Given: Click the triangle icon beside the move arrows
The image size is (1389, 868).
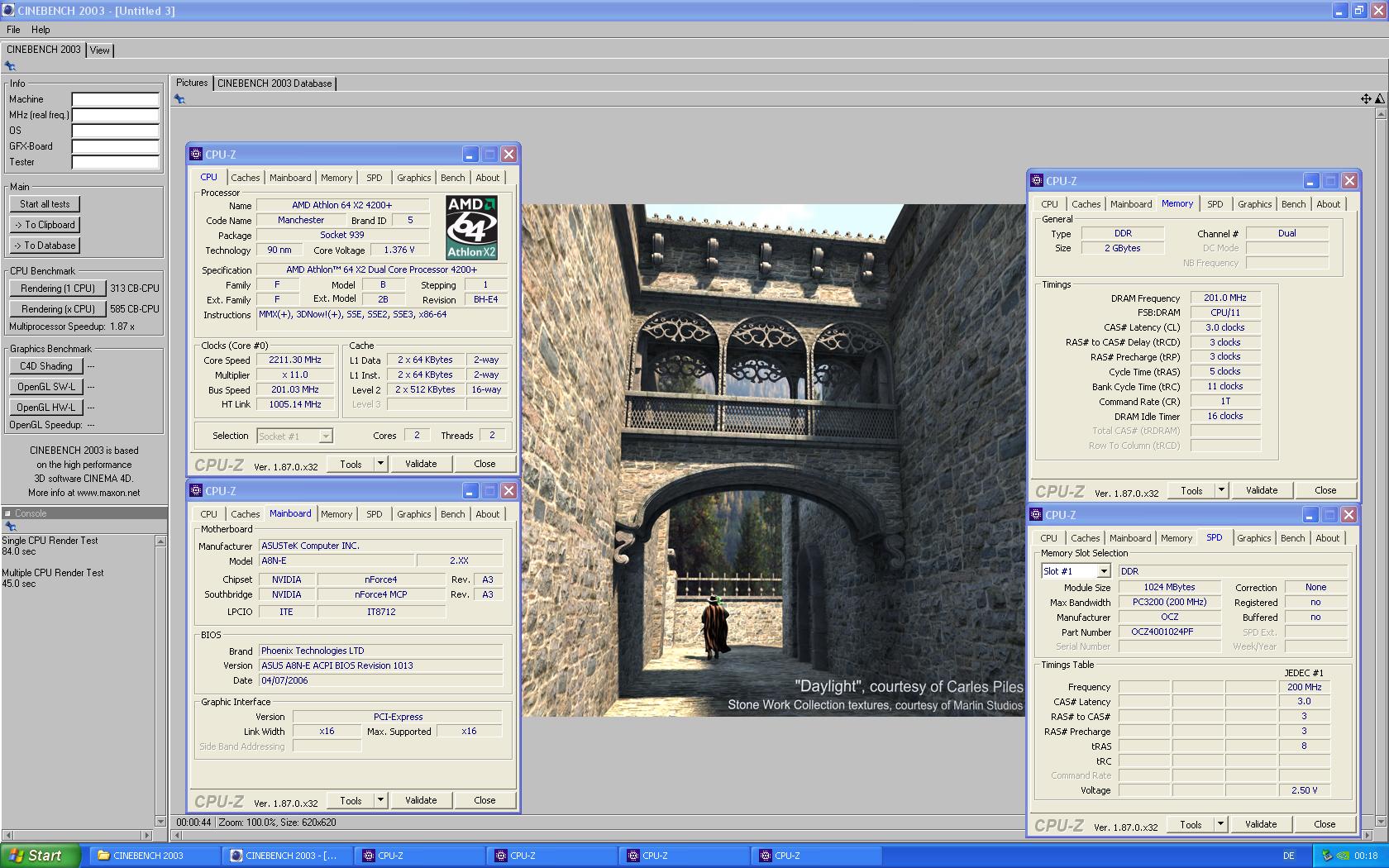Looking at the screenshot, I should point(1379,99).
